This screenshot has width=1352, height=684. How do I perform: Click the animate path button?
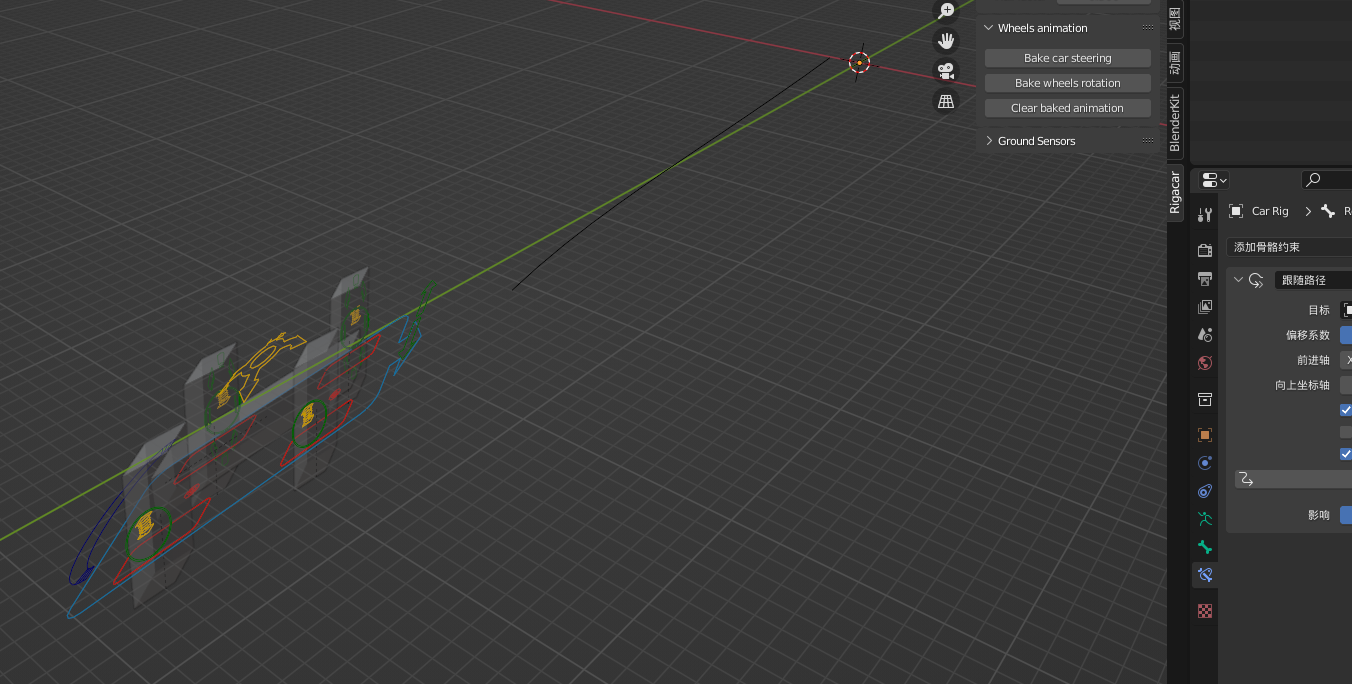pyautogui.click(x=1294, y=480)
